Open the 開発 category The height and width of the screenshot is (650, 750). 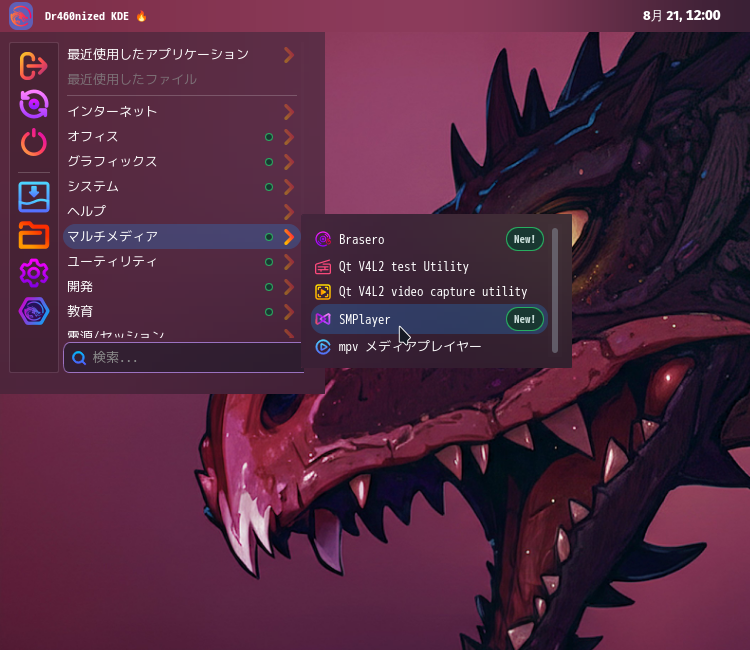point(182,286)
